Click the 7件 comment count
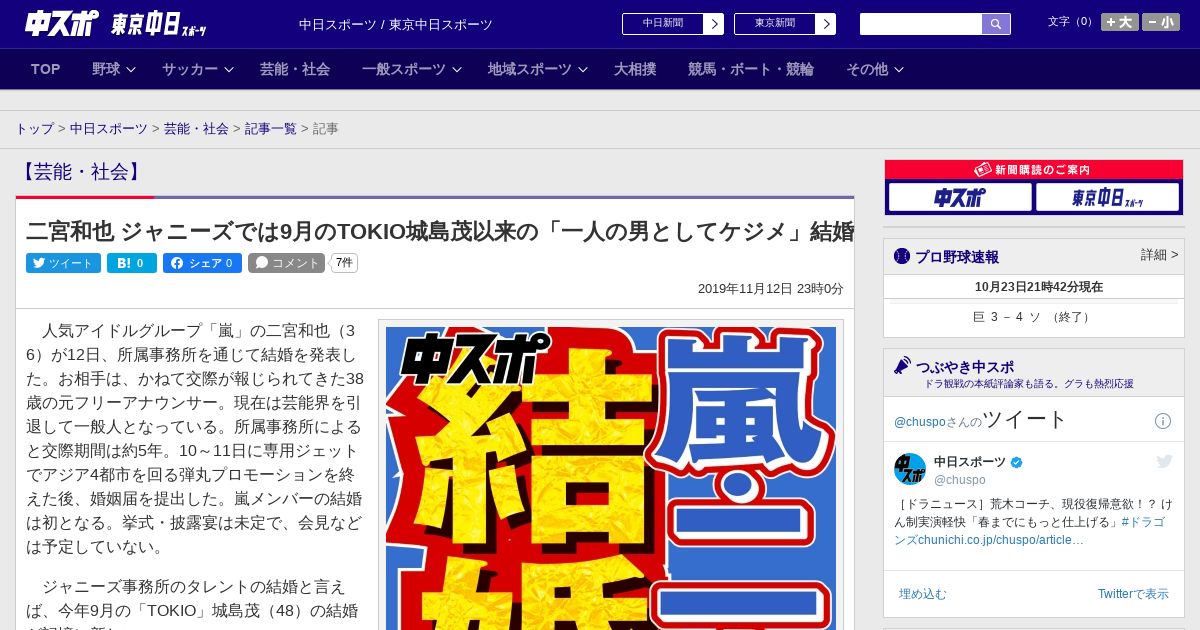Image resolution: width=1200 pixels, height=630 pixels. click(344, 263)
